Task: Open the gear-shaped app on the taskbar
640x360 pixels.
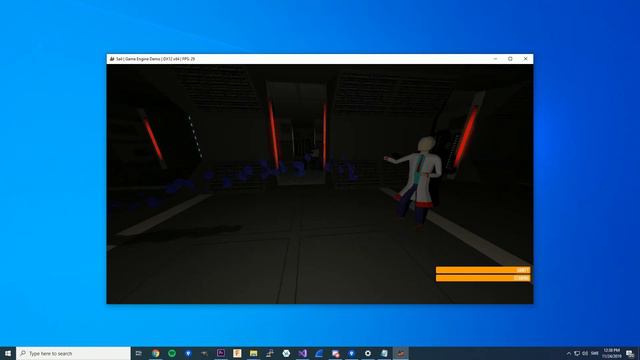Action: pyautogui.click(x=368, y=353)
